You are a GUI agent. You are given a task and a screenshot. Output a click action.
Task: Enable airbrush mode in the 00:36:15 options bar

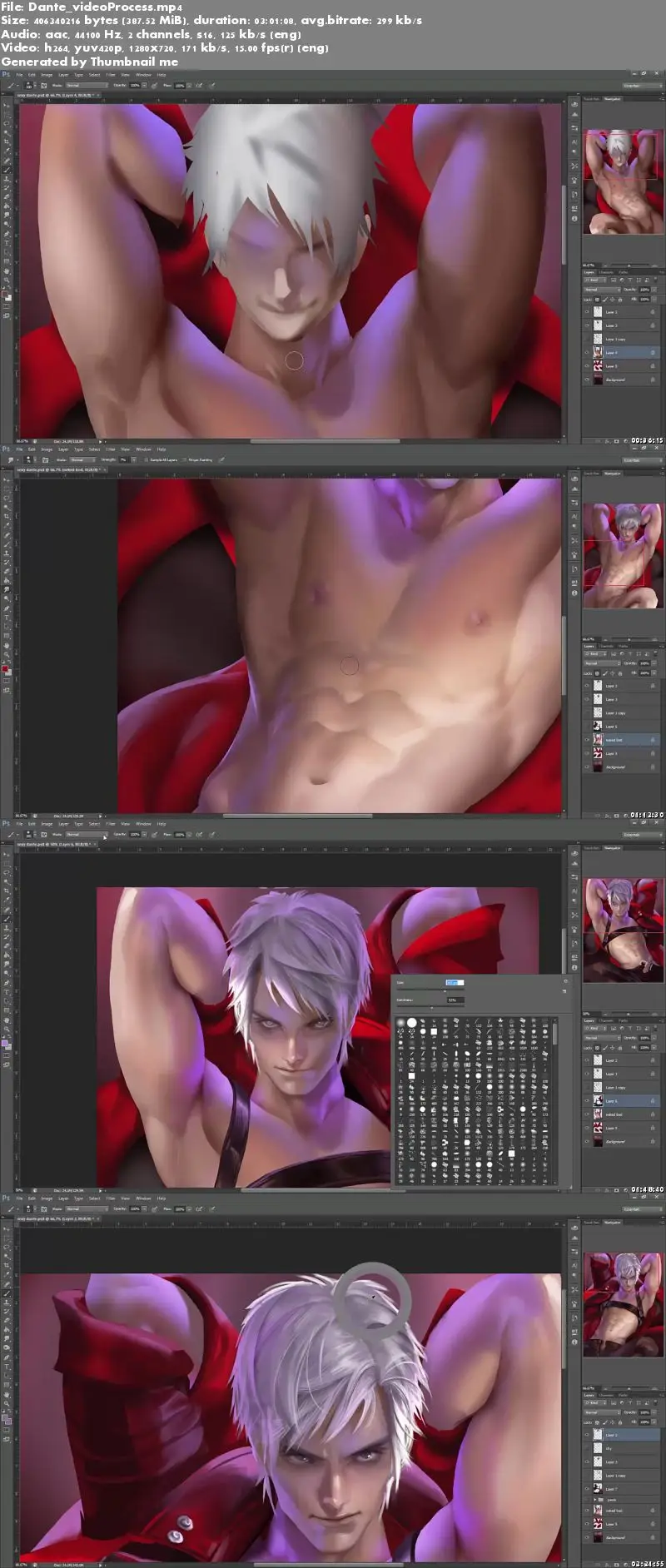[x=199, y=85]
